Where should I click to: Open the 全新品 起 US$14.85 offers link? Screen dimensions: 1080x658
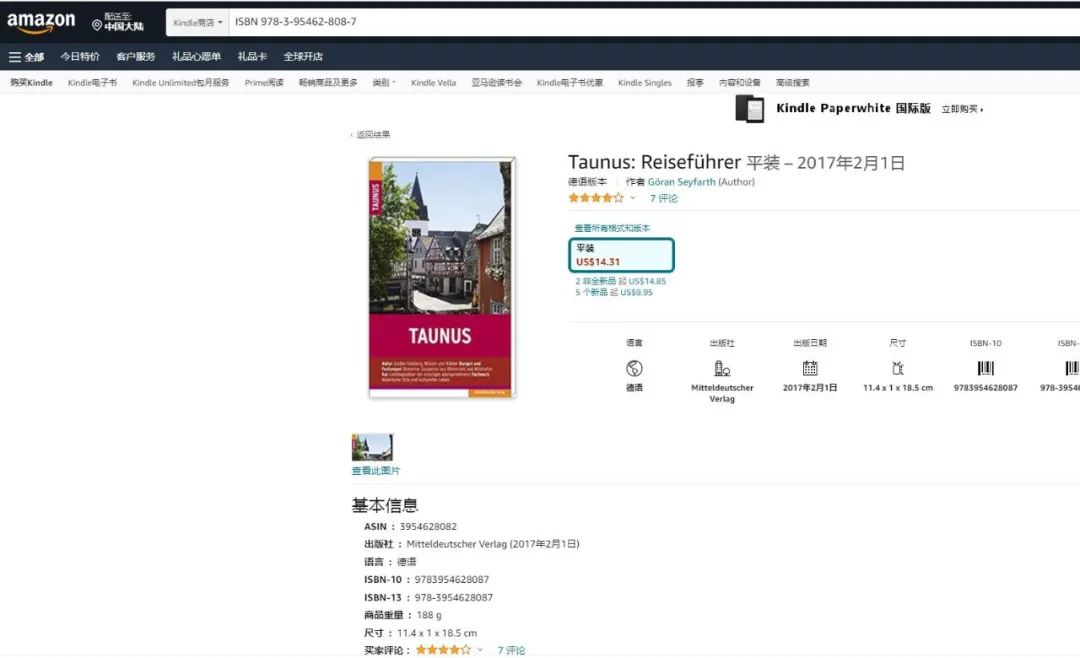point(621,281)
